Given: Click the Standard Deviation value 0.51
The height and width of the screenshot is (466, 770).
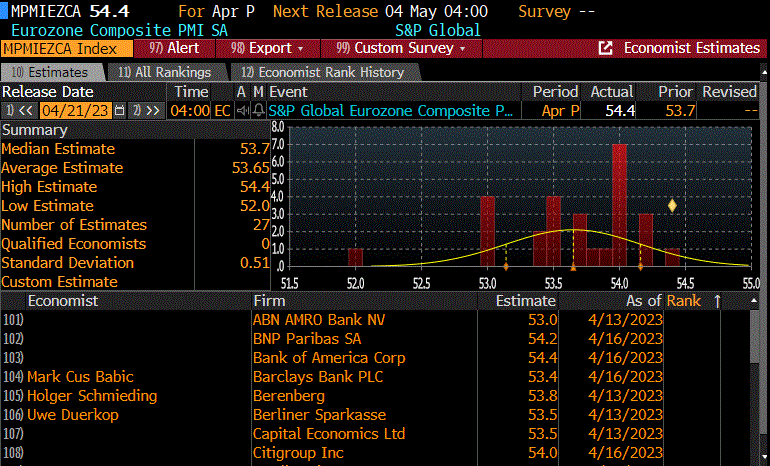Looking at the screenshot, I should pyautogui.click(x=254, y=263).
